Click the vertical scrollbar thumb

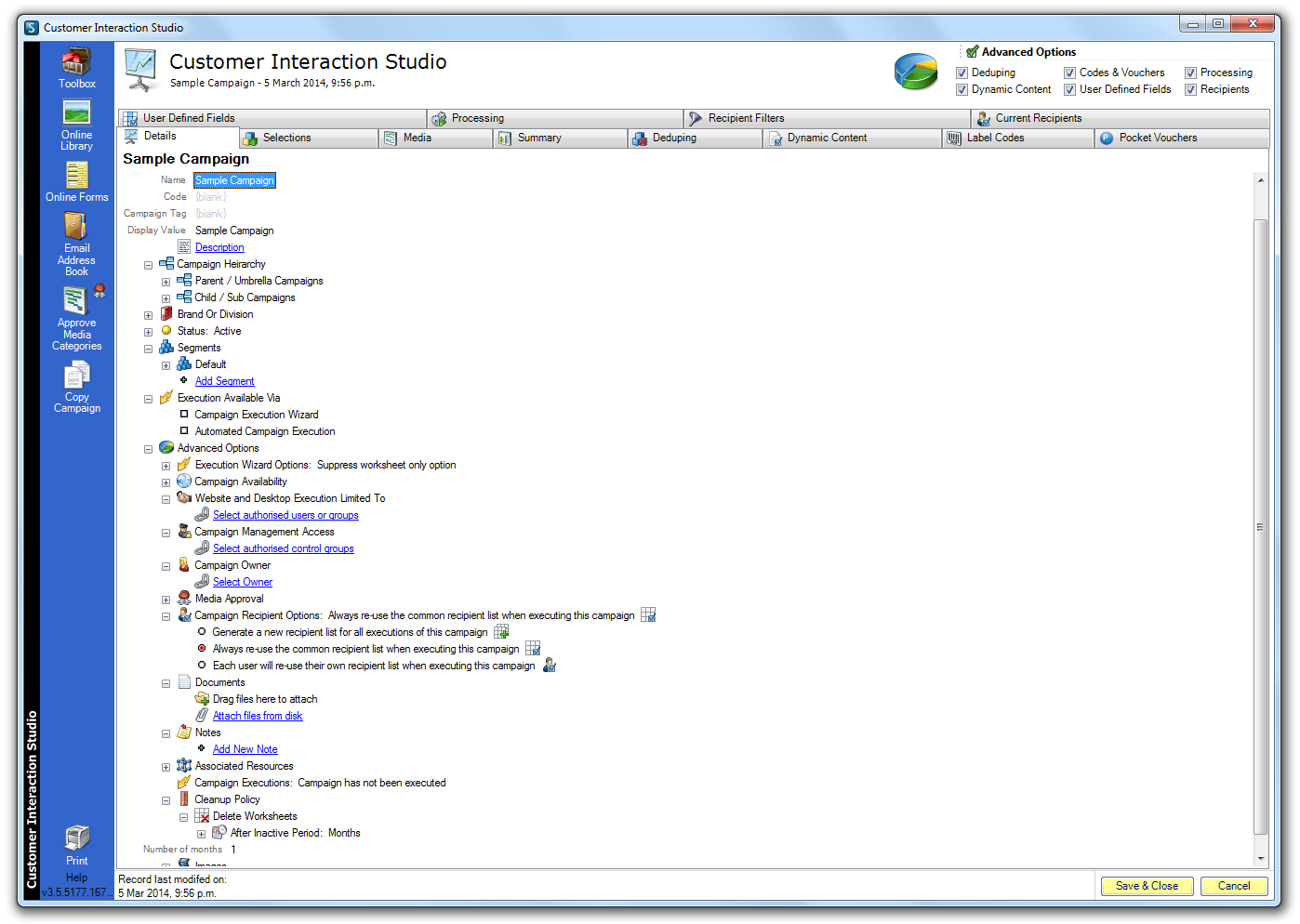[1260, 526]
